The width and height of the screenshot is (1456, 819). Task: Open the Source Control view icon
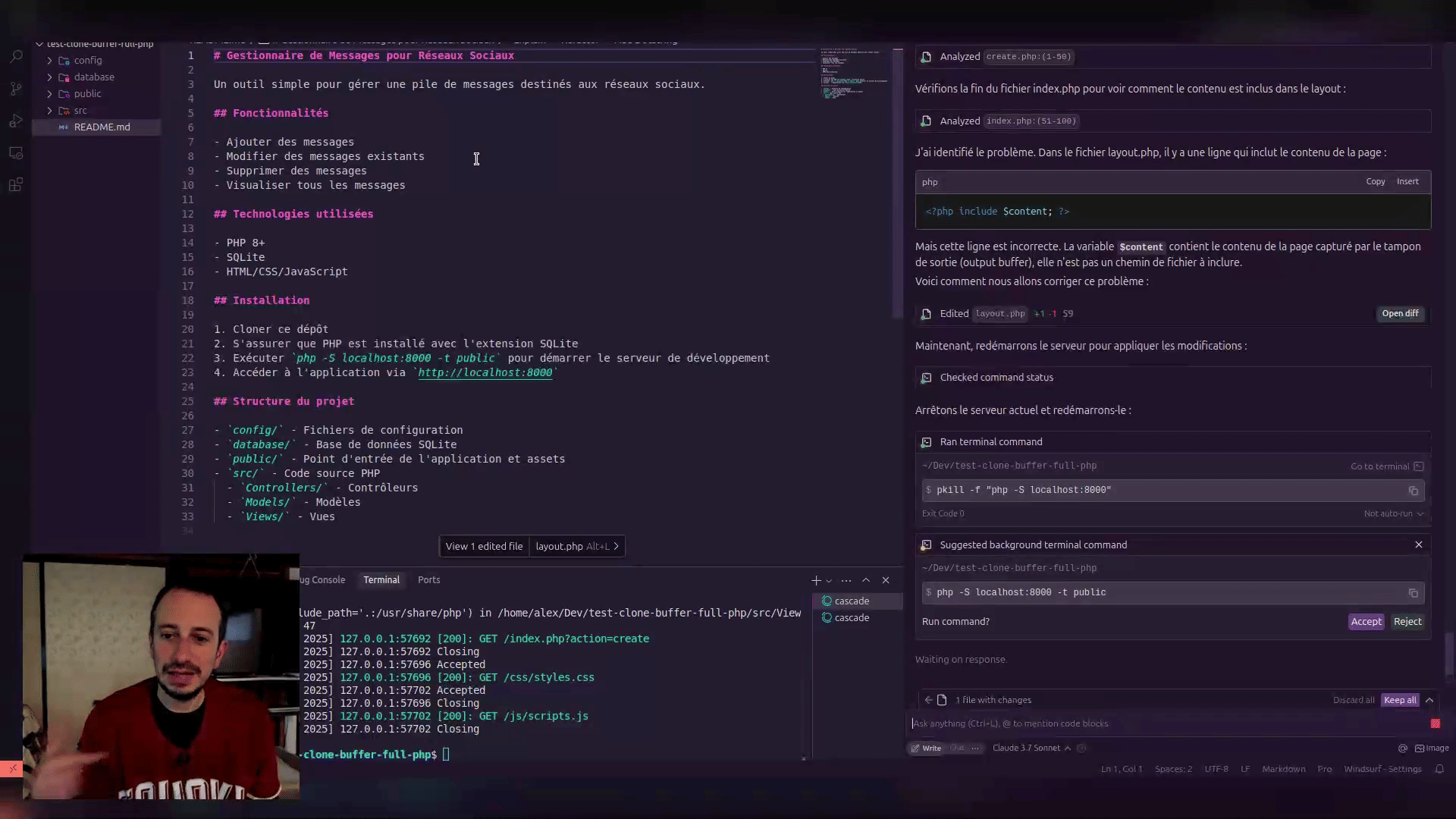(x=16, y=89)
